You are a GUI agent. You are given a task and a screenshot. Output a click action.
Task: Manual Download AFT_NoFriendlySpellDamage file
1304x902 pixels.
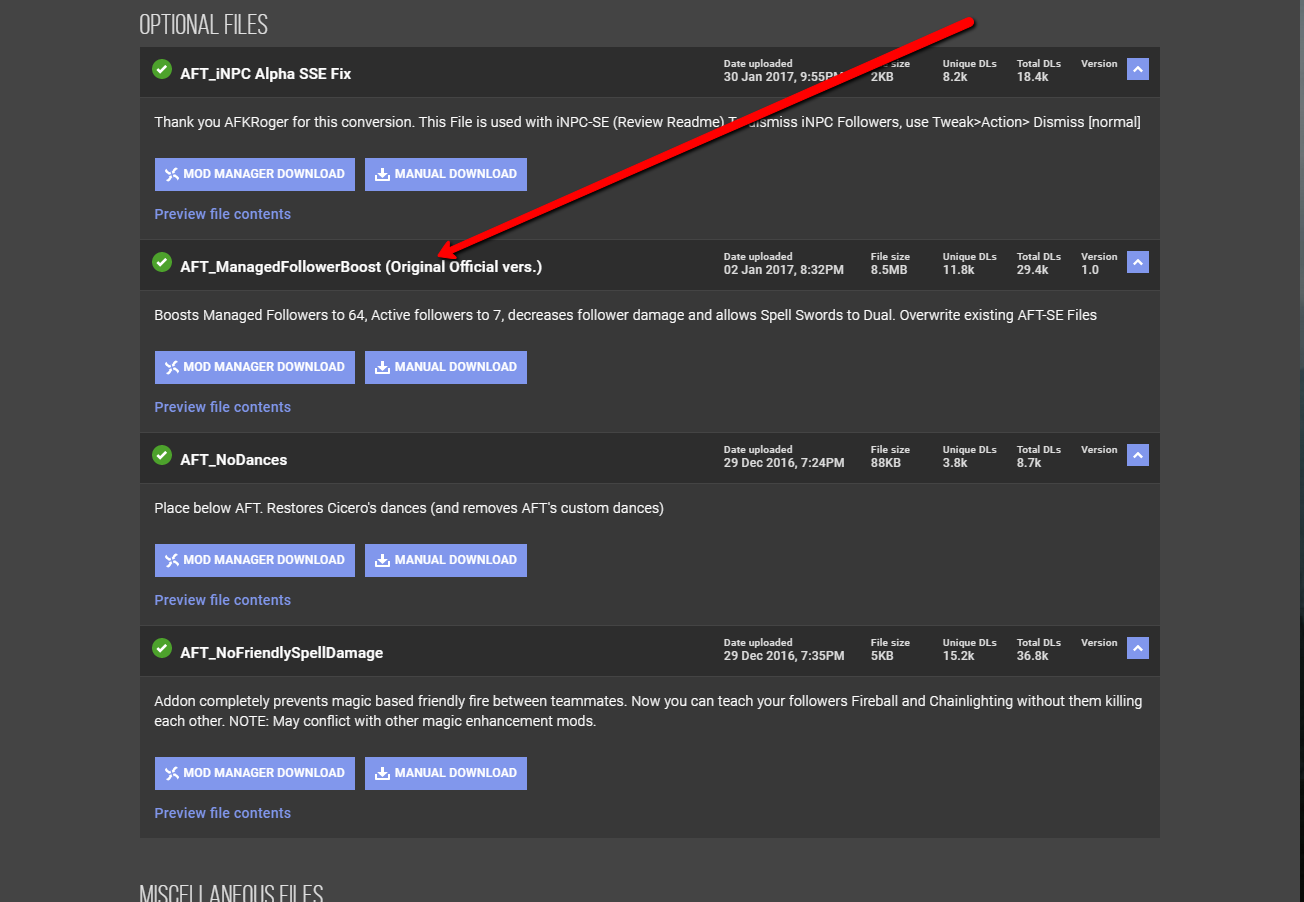tap(445, 773)
